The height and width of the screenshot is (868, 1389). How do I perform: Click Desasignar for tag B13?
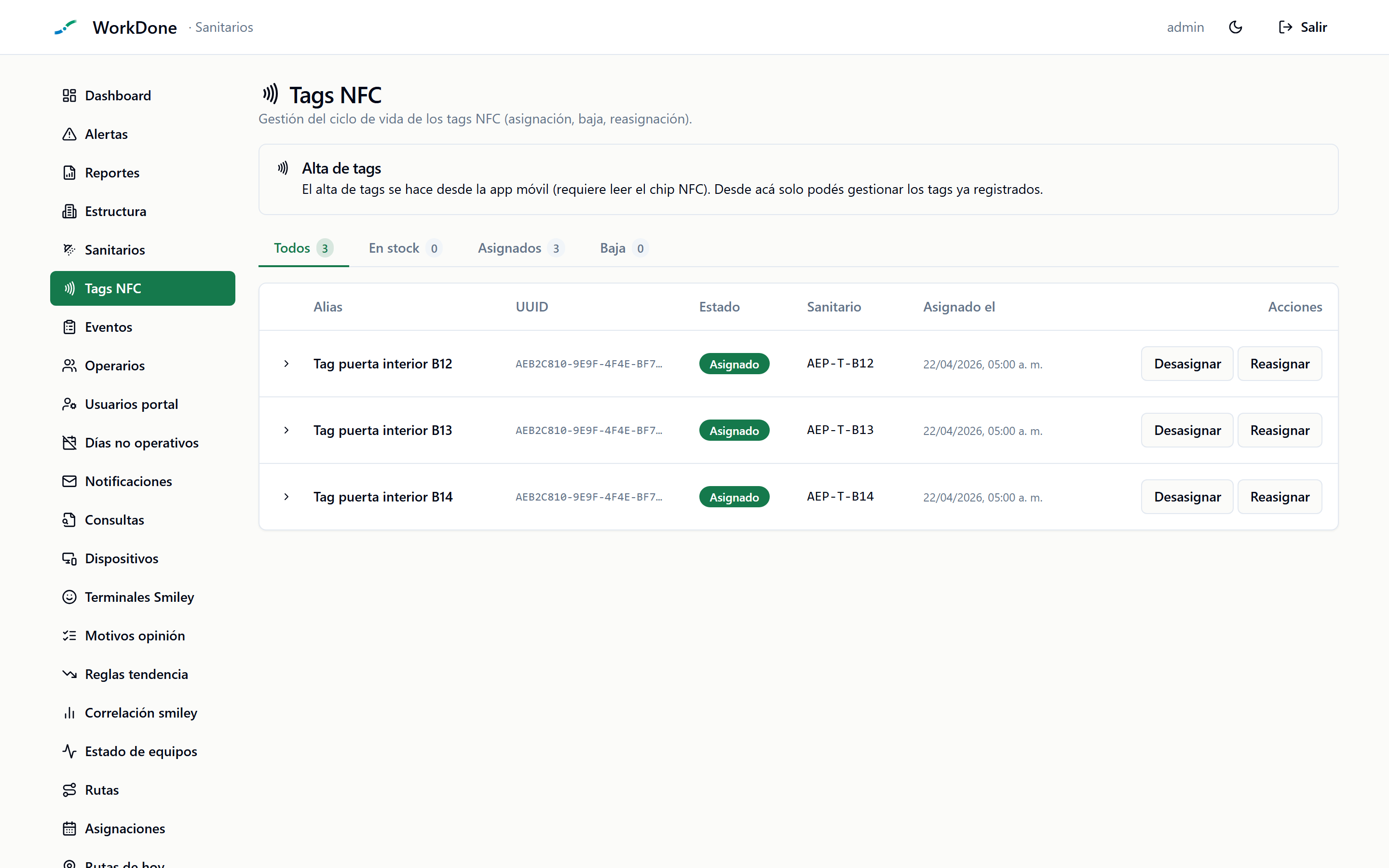coord(1187,430)
